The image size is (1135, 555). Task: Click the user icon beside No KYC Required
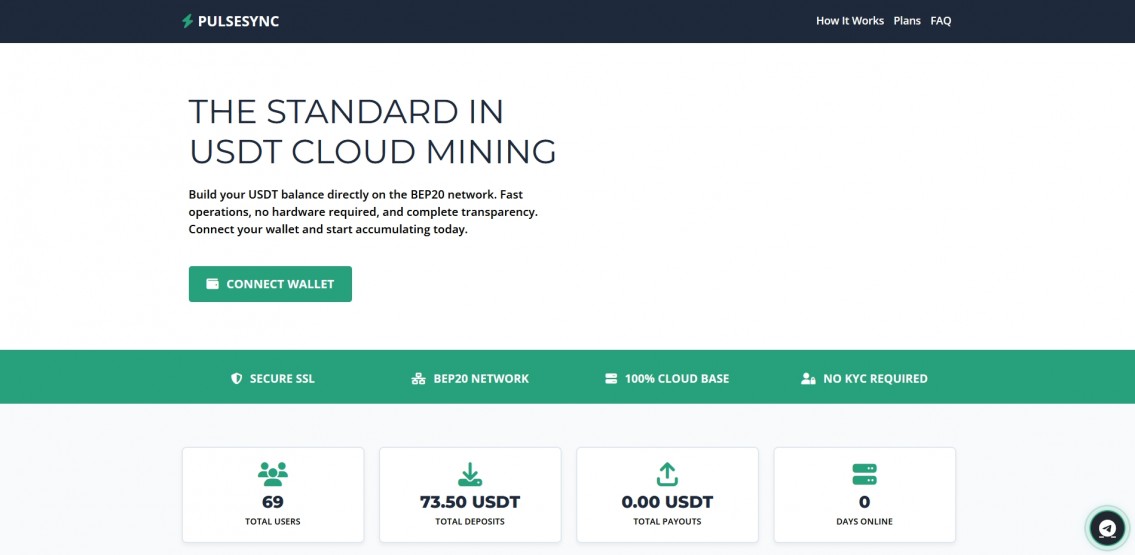coord(808,379)
